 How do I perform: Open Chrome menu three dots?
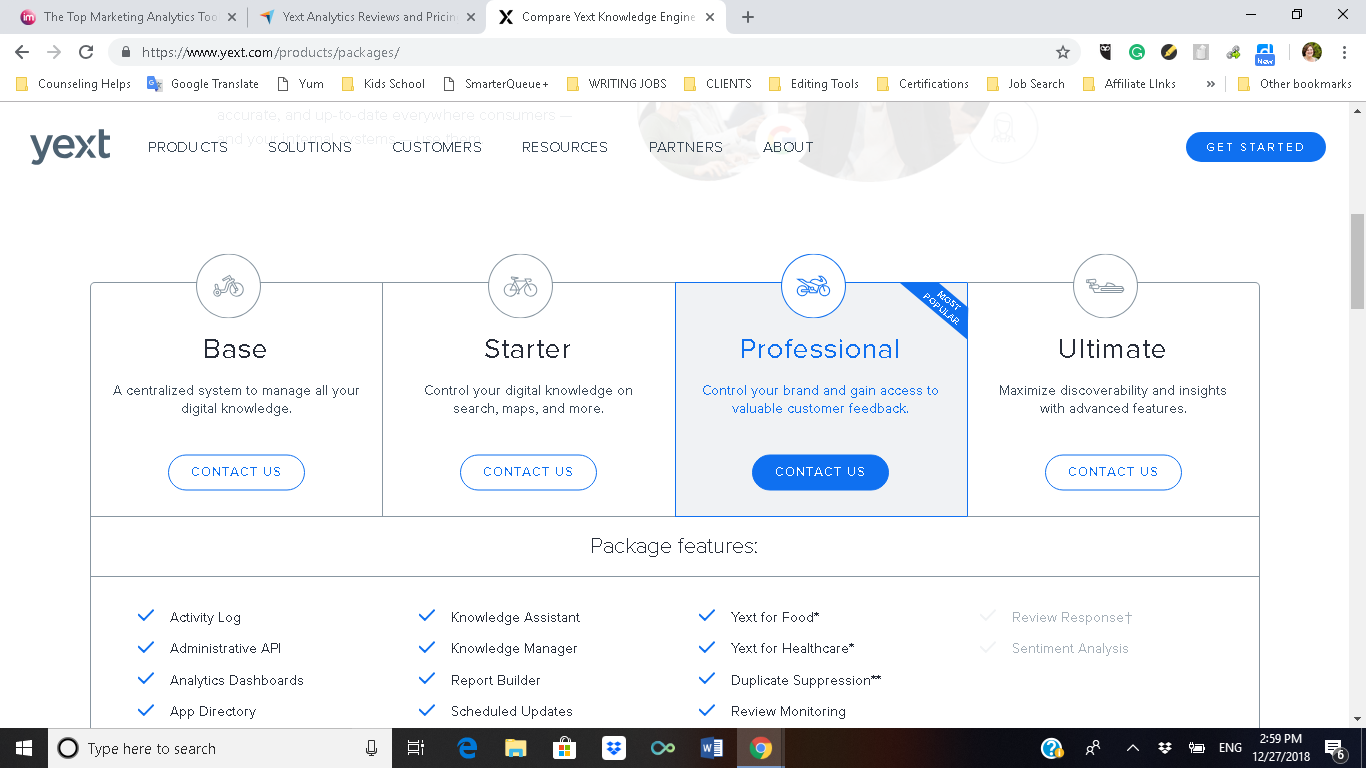point(1345,52)
